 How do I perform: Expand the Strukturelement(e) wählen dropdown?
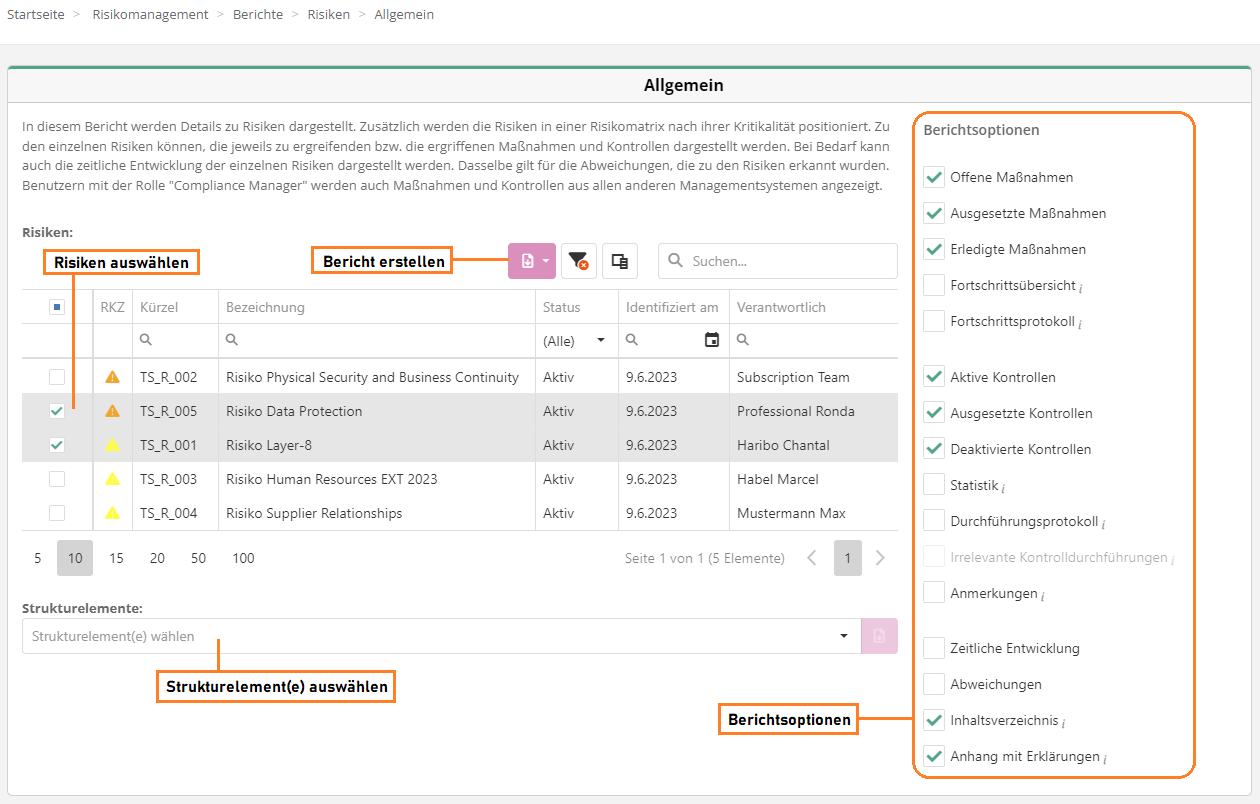click(844, 636)
